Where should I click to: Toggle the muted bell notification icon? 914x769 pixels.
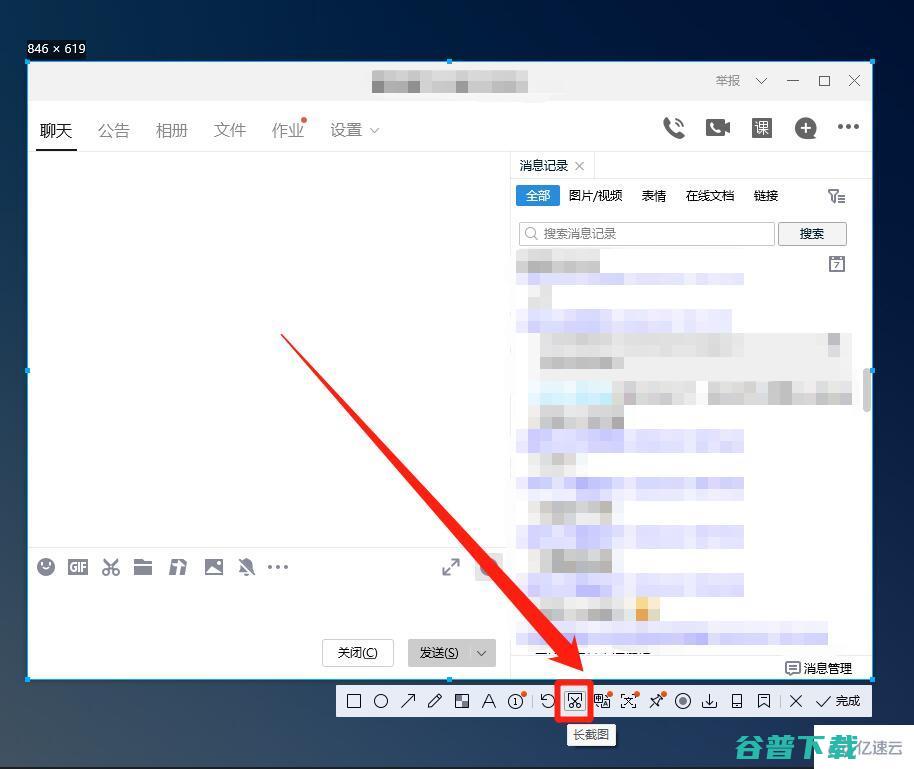tap(246, 567)
